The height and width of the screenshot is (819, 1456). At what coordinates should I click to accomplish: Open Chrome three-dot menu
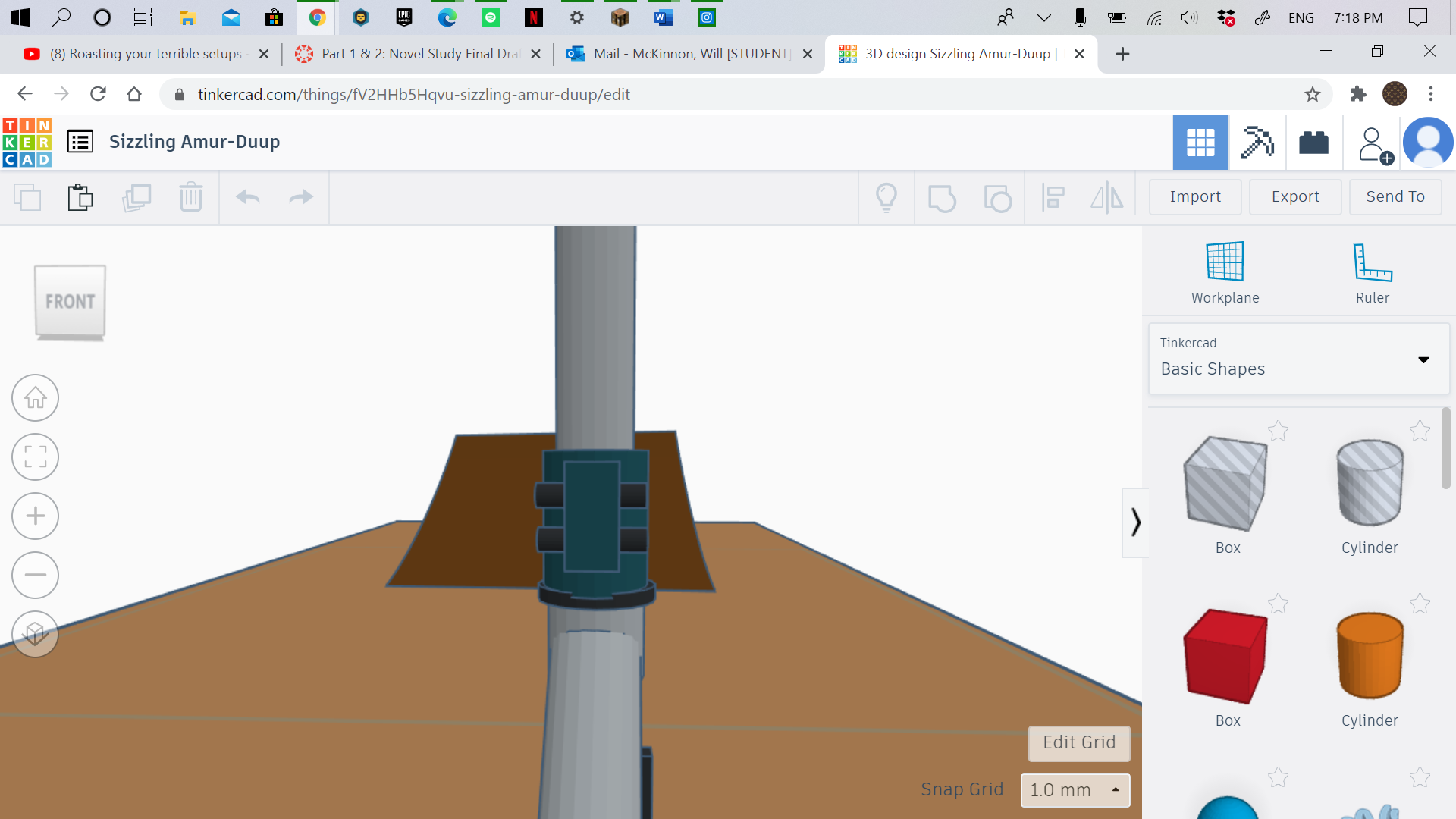point(1431,95)
